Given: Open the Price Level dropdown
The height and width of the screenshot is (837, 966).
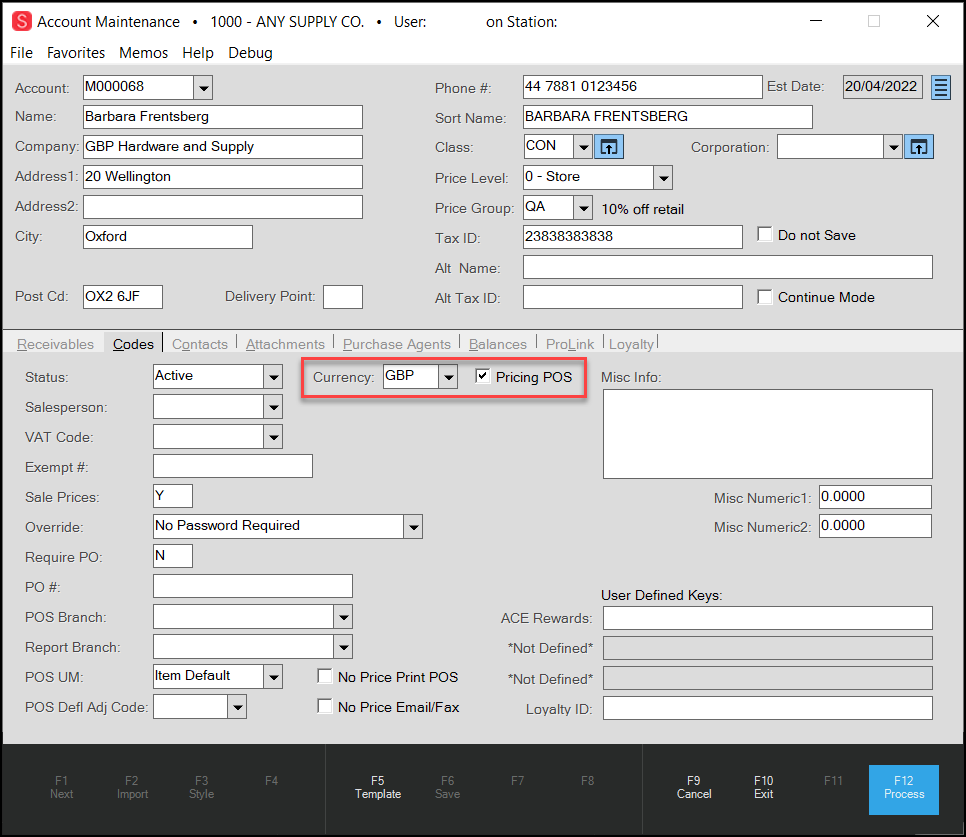Looking at the screenshot, I should click(x=663, y=178).
